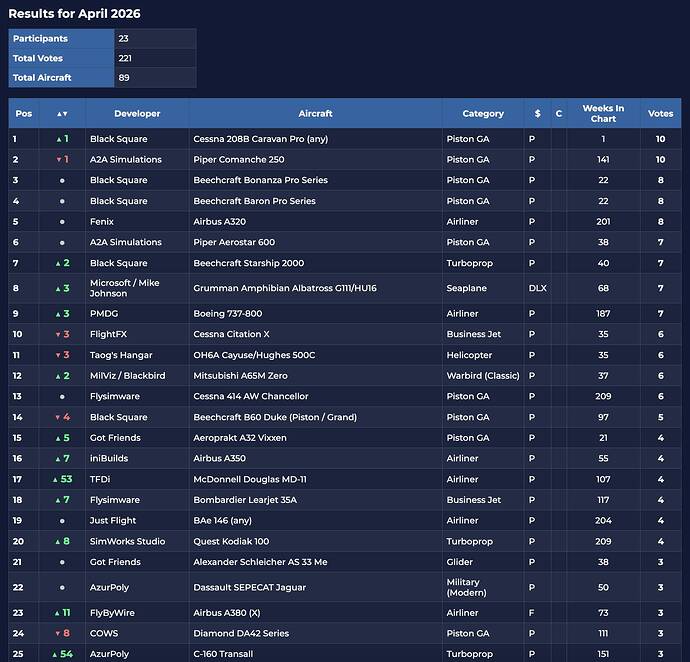
Task: Sort table by Category column header
Action: (483, 114)
